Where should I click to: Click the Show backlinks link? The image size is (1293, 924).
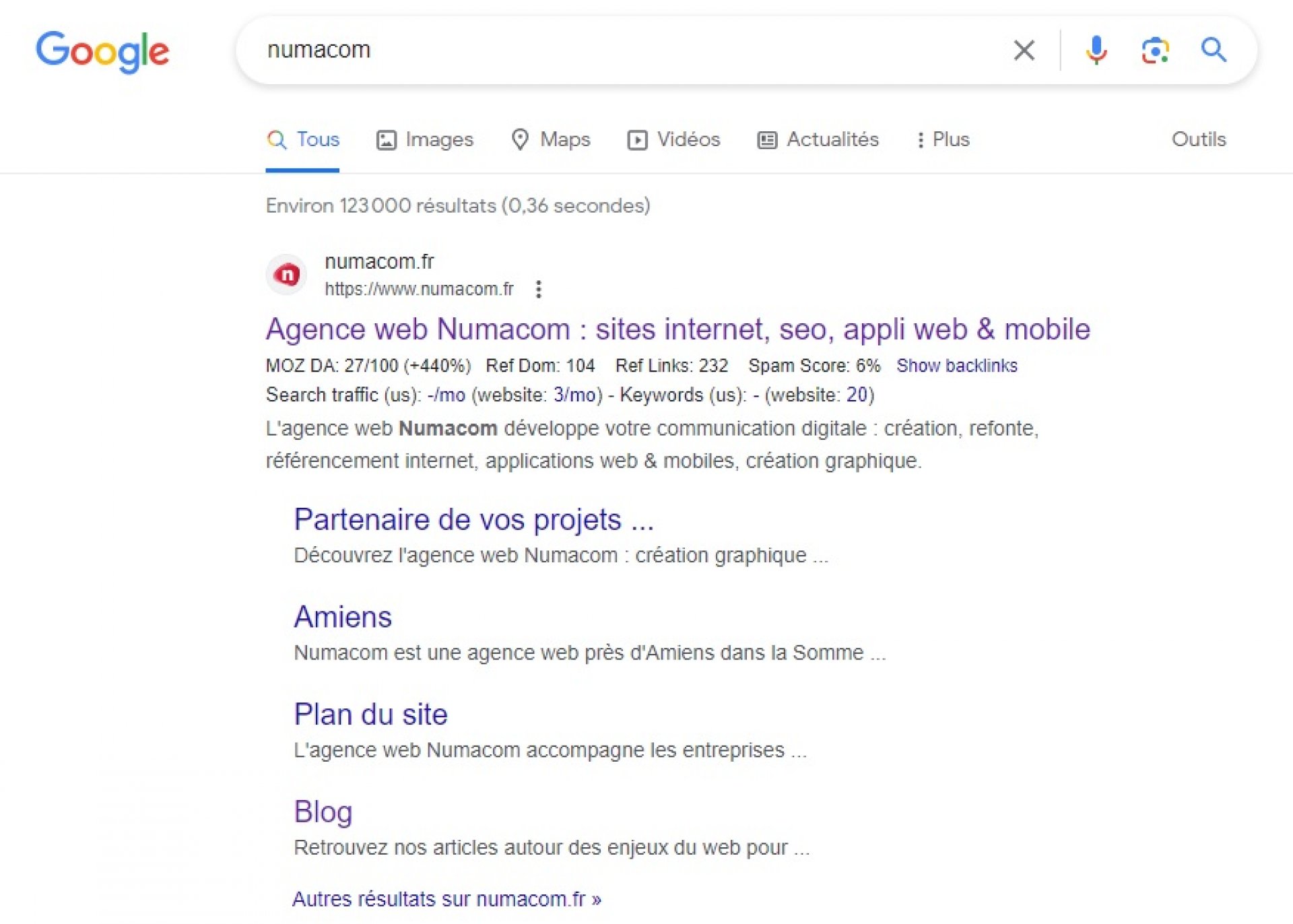click(956, 366)
